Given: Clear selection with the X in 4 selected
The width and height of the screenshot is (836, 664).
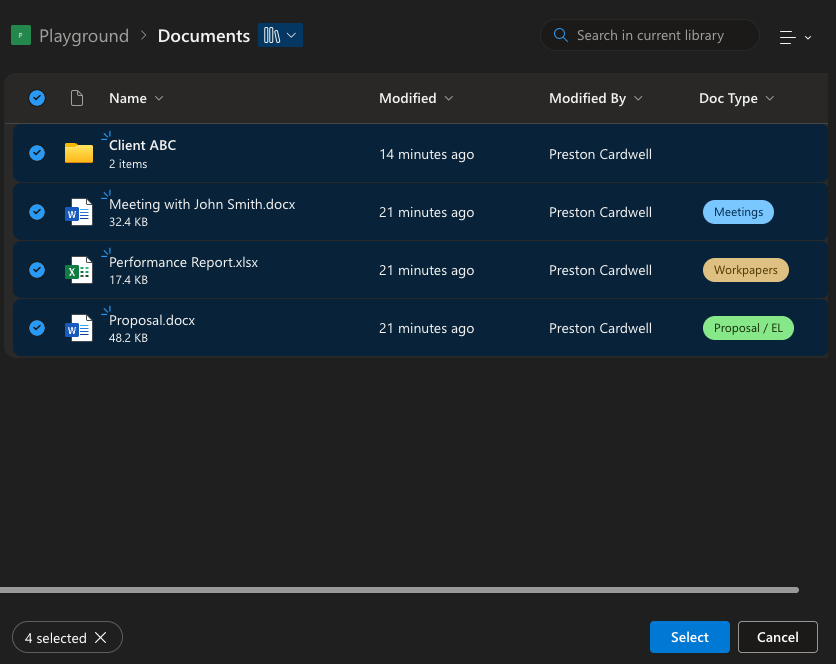Looking at the screenshot, I should point(100,638).
